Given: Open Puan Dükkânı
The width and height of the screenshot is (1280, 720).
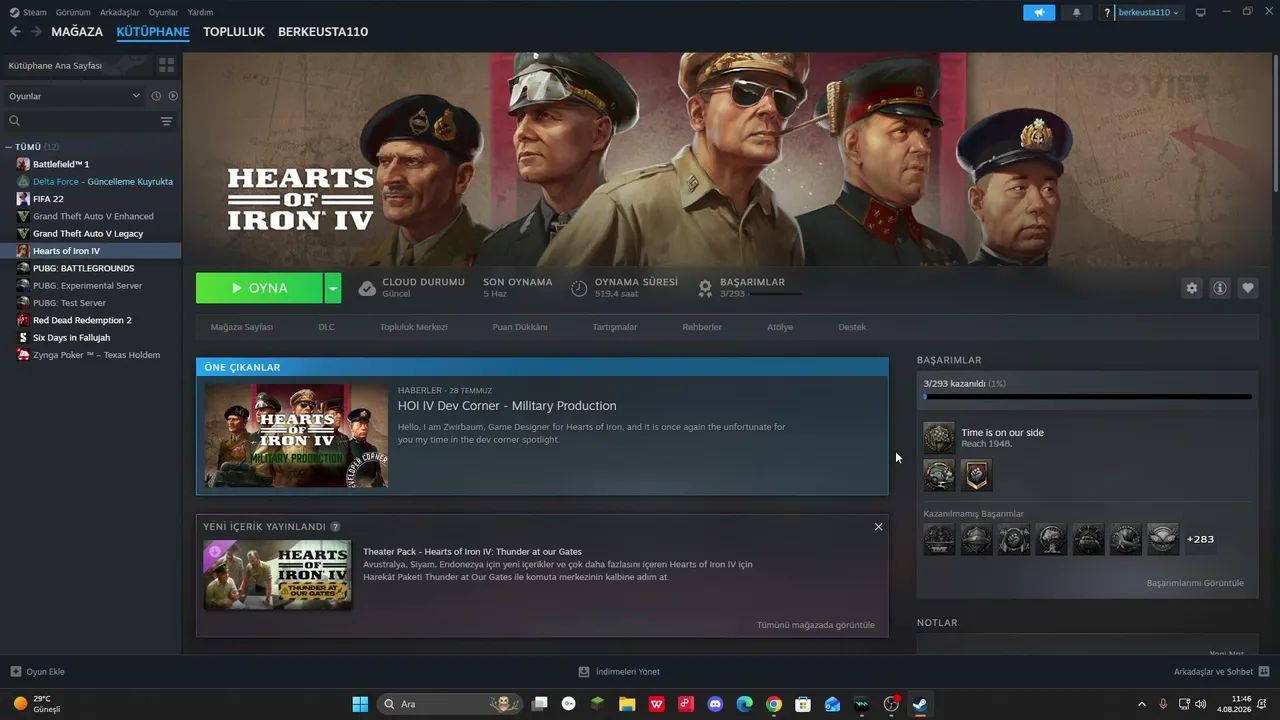Looking at the screenshot, I should [x=520, y=327].
